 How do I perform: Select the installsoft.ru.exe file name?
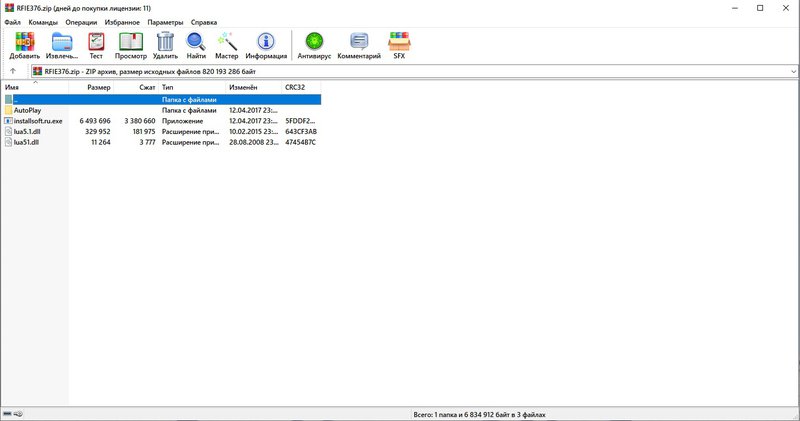38,121
